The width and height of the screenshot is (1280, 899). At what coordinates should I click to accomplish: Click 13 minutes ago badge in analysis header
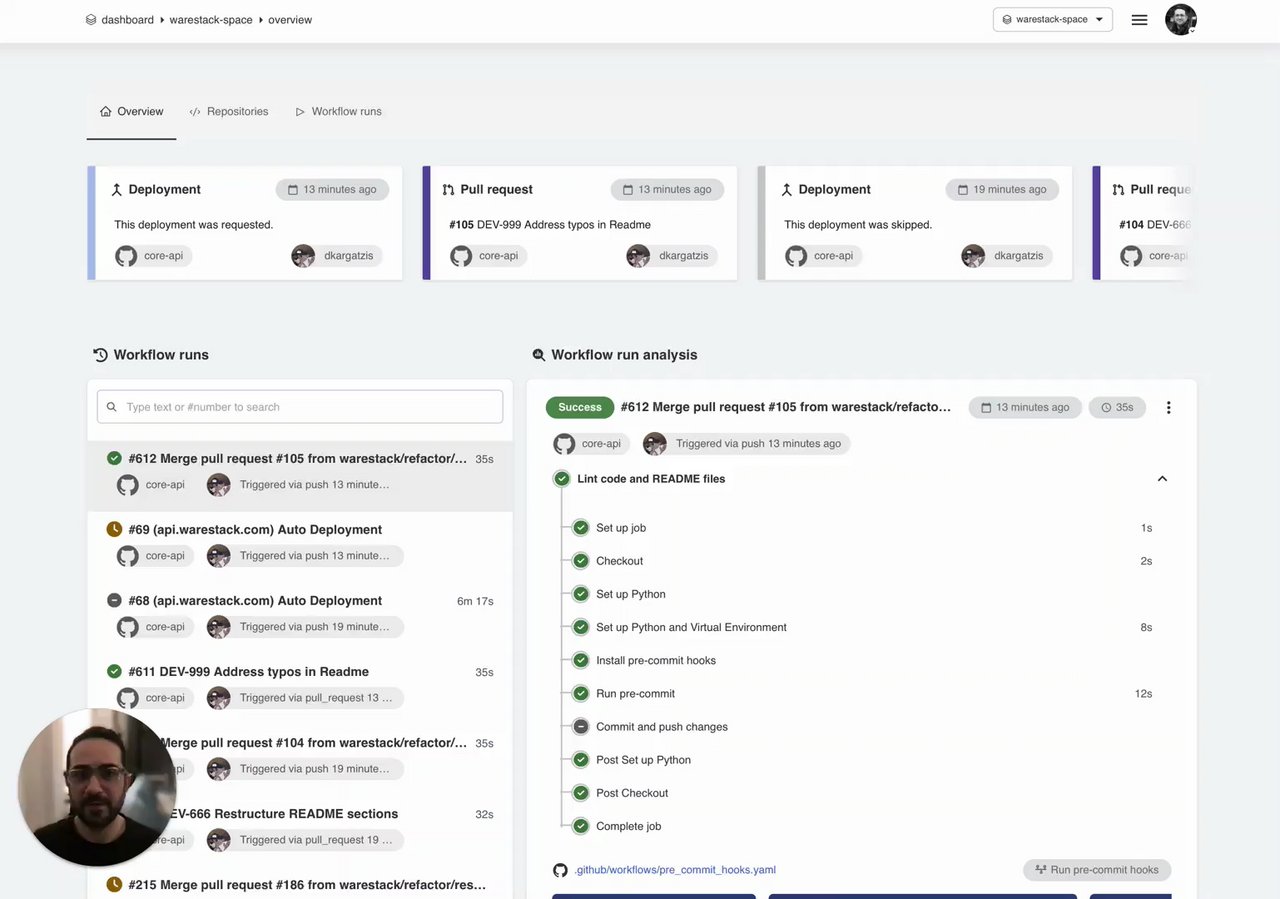pos(1025,407)
